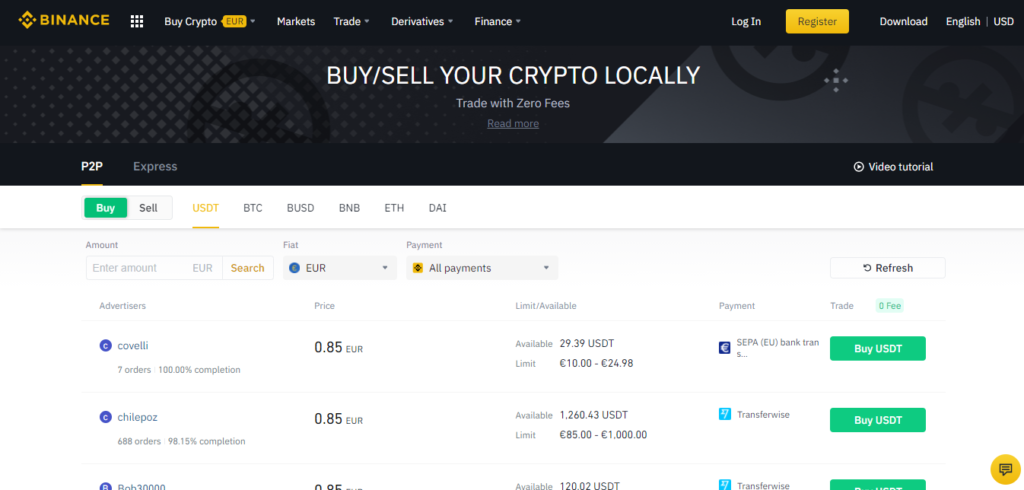Viewport: 1024px width, 490px height.
Task: Click covelli's avatar icon
Action: [105, 346]
